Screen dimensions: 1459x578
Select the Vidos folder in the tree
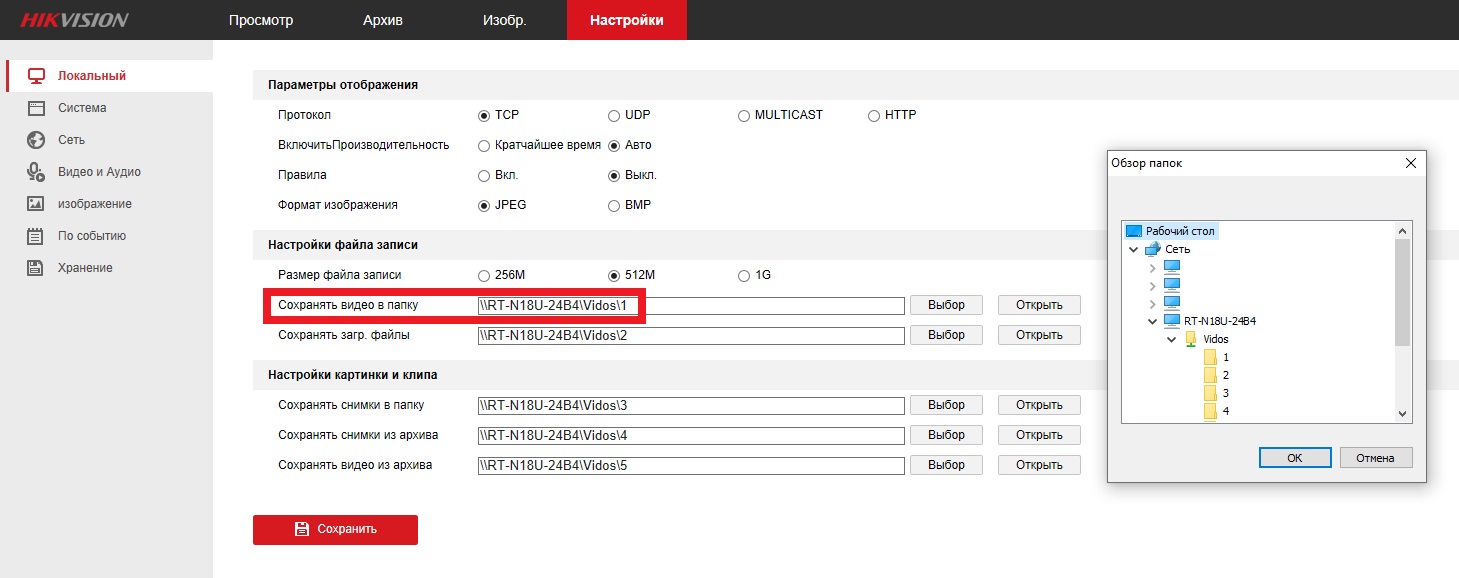pos(1215,339)
